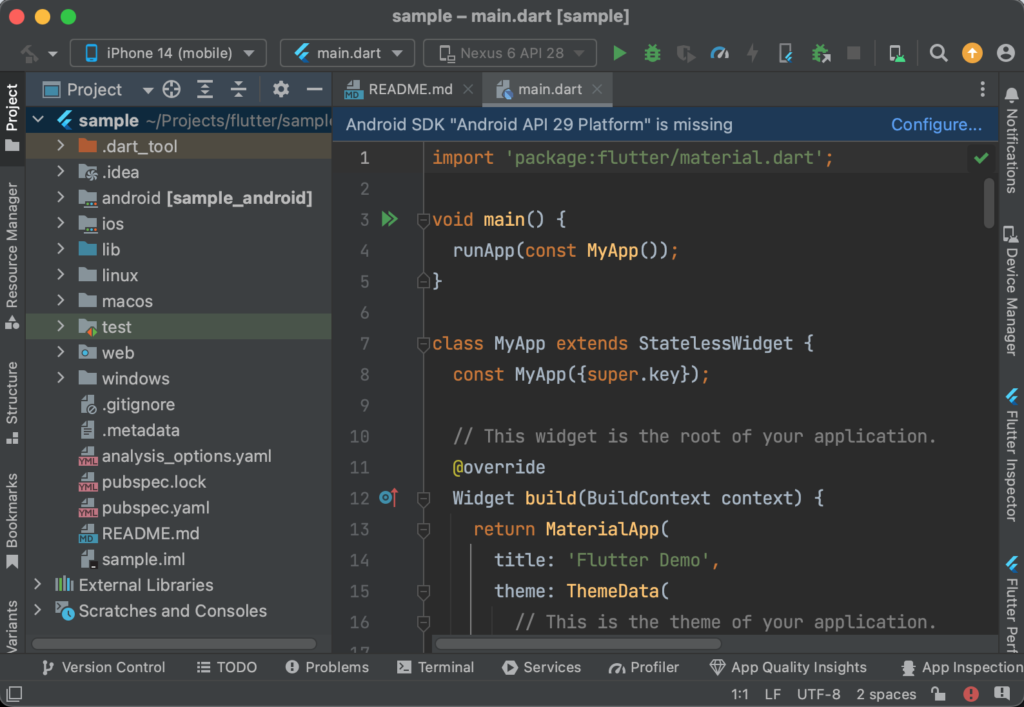This screenshot has width=1024, height=707.
Task: Open the user account avatar icon
Action: click(x=1006, y=53)
